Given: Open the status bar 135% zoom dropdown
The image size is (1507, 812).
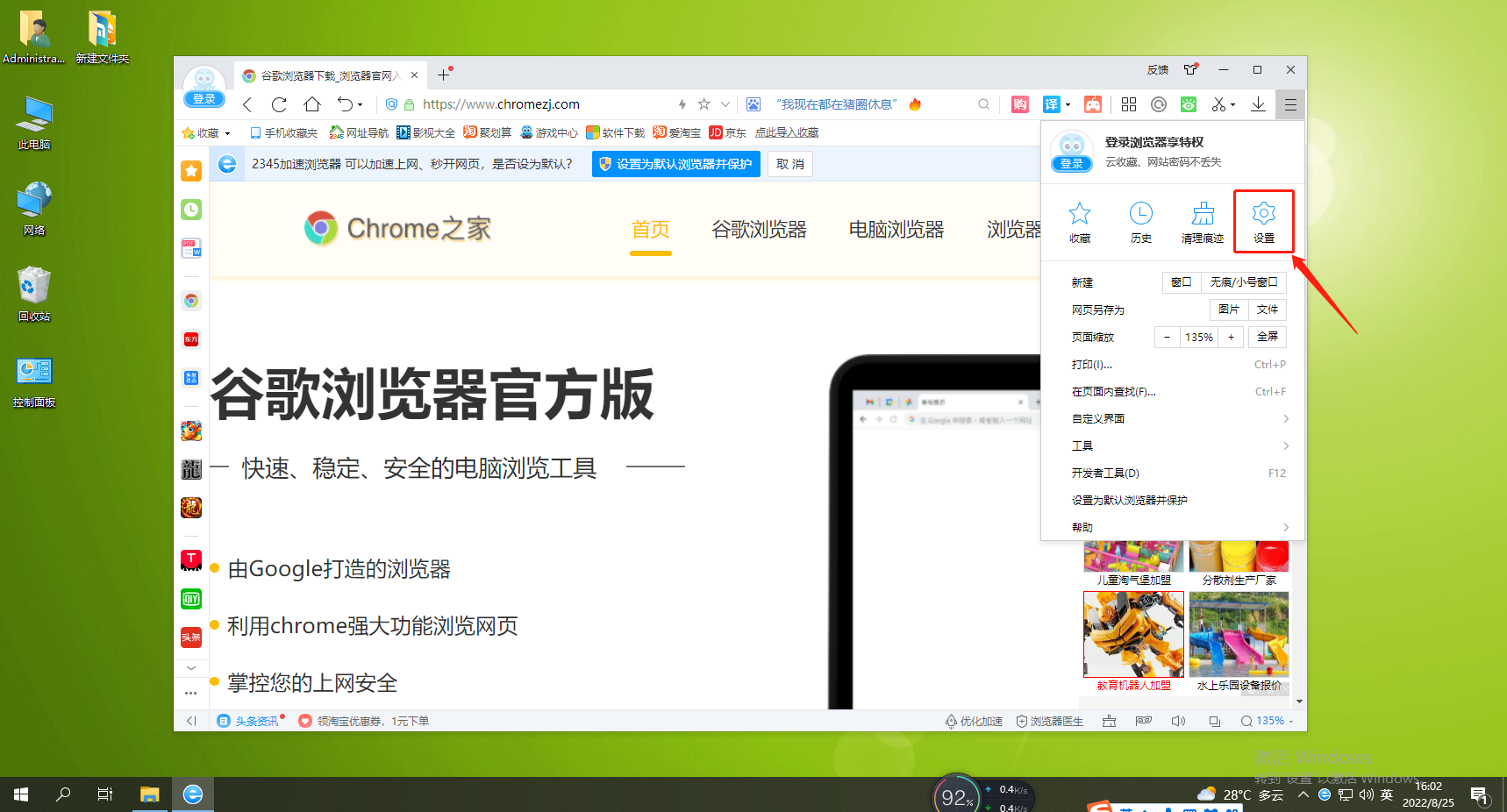Looking at the screenshot, I should point(1290,722).
